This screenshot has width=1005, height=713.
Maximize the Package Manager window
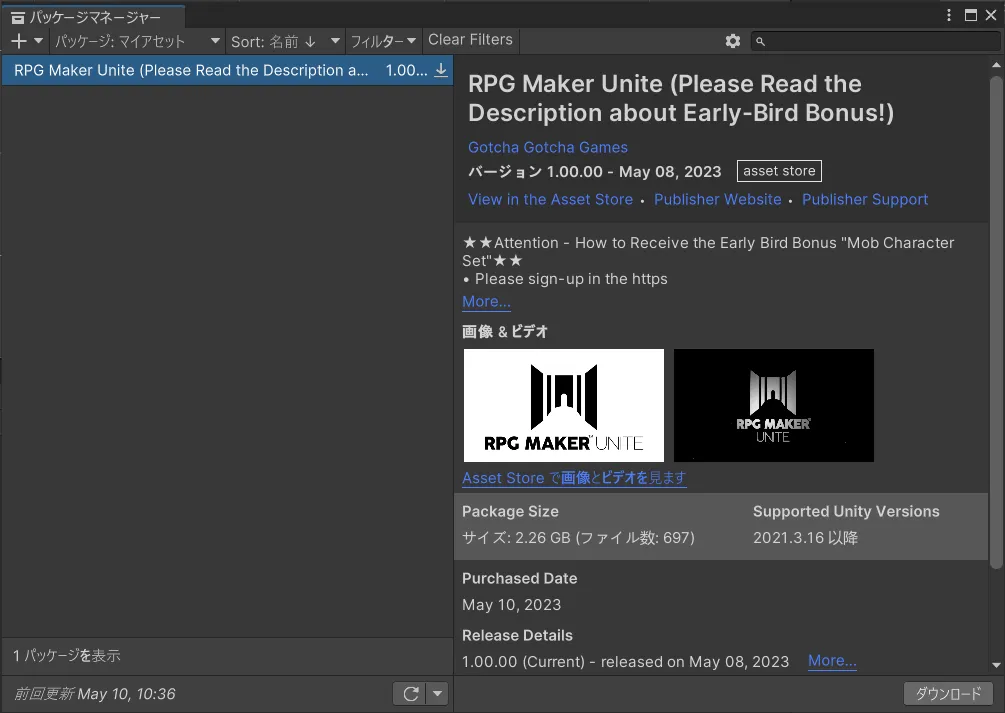970,15
